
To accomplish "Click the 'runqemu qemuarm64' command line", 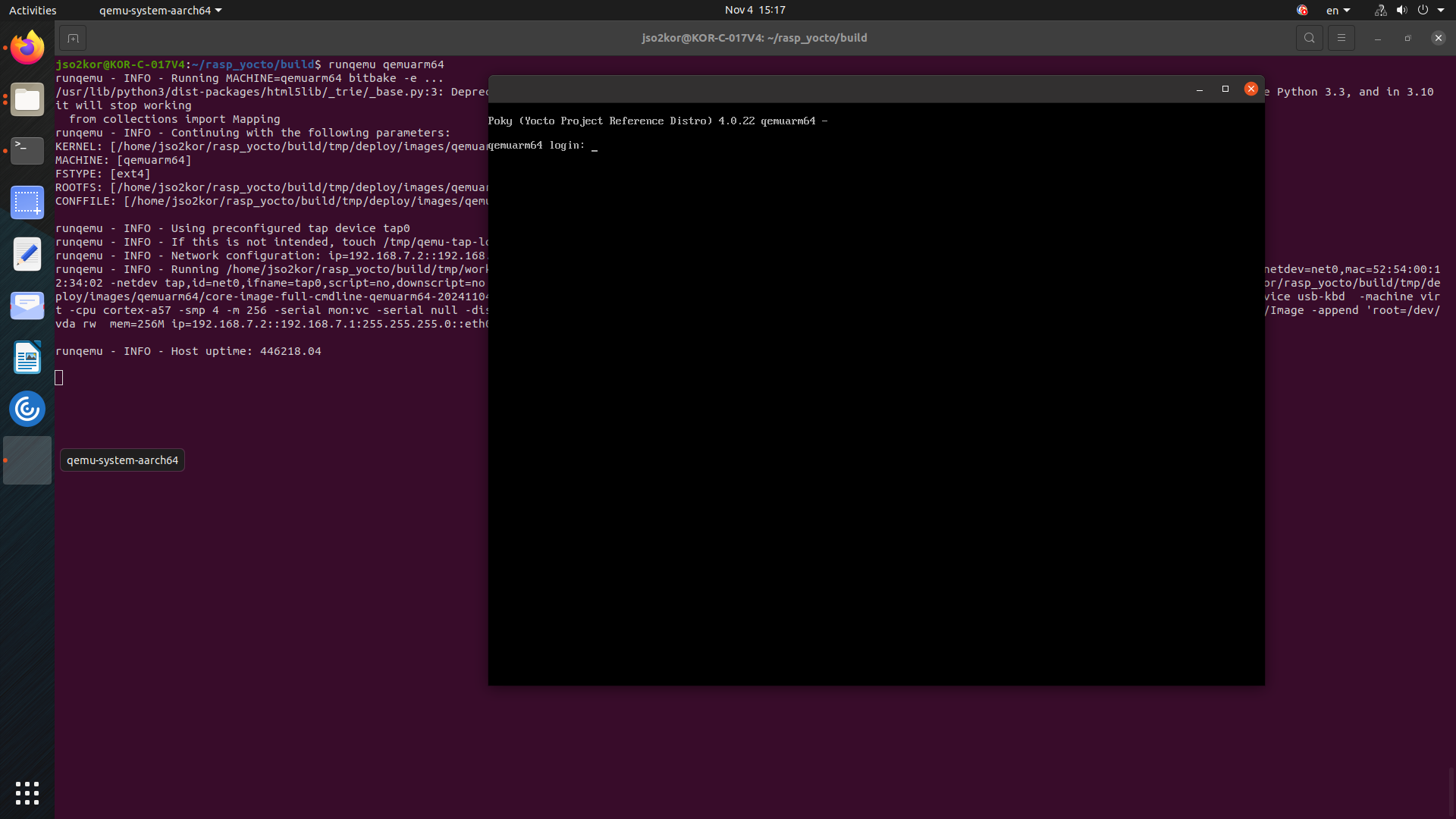I will click(x=386, y=64).
